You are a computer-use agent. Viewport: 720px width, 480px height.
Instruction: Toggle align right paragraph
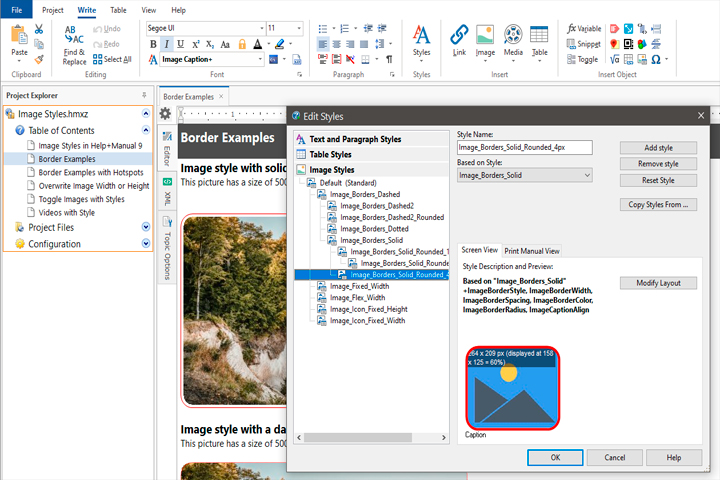[350, 44]
